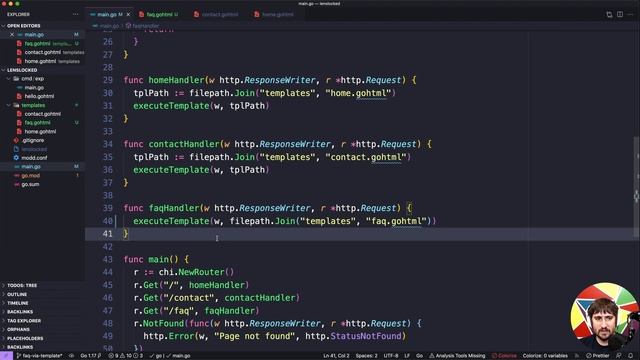Click the Colorize status item
Viewport: 640px width, 360px height.
pyautogui.click(x=504, y=356)
